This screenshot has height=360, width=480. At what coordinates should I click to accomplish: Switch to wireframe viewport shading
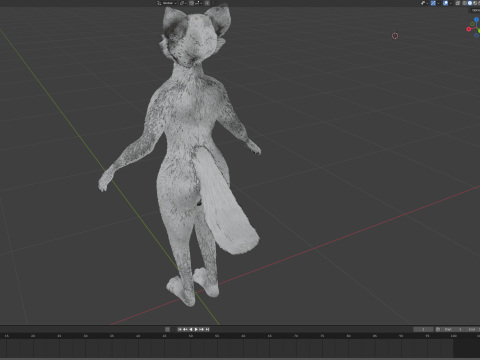[x=465, y=3]
